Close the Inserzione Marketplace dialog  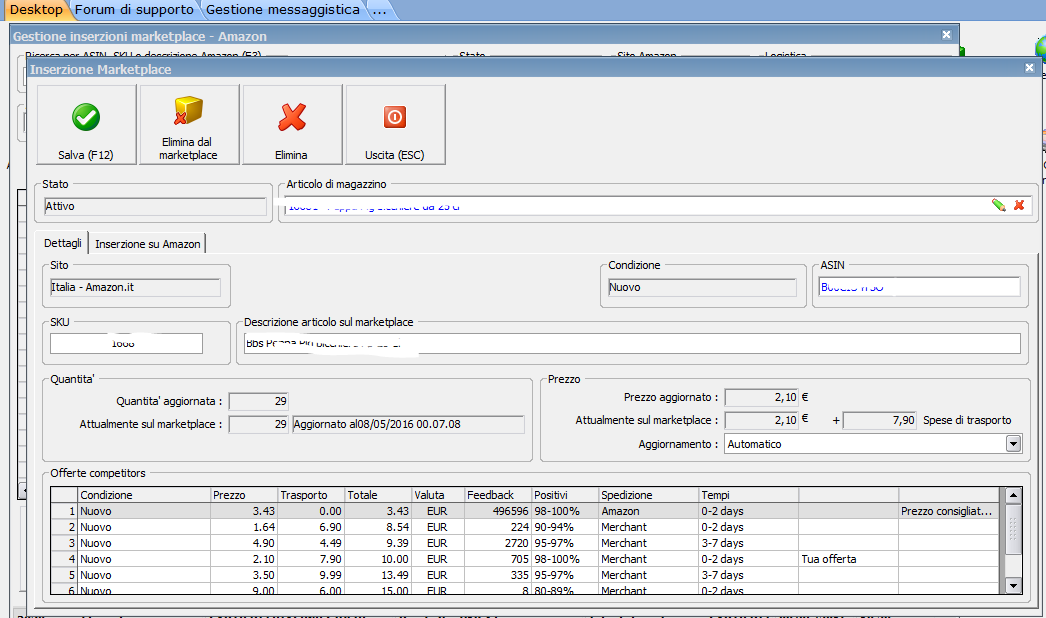[1029, 68]
